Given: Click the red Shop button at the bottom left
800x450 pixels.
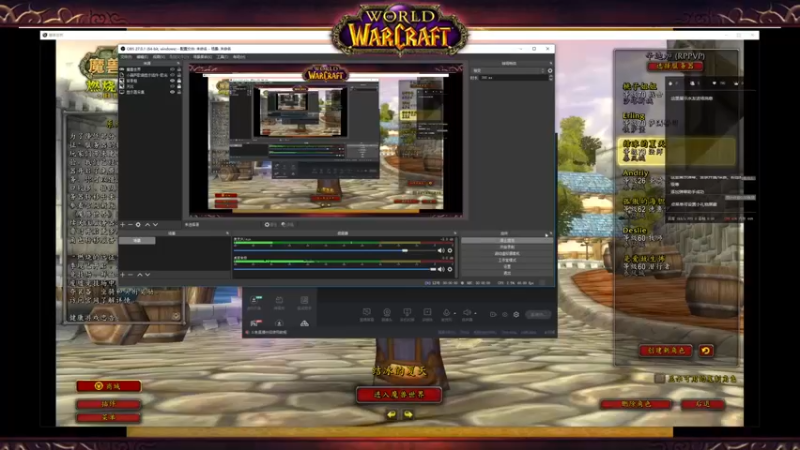Looking at the screenshot, I should [109, 386].
